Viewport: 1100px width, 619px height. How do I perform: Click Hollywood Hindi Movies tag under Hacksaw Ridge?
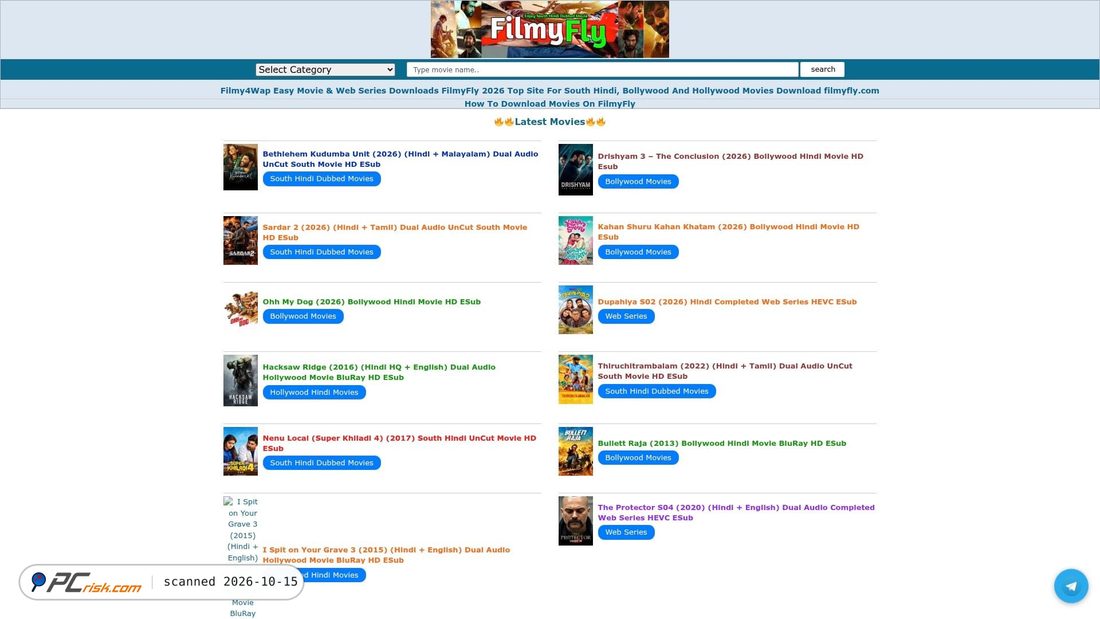coord(314,392)
